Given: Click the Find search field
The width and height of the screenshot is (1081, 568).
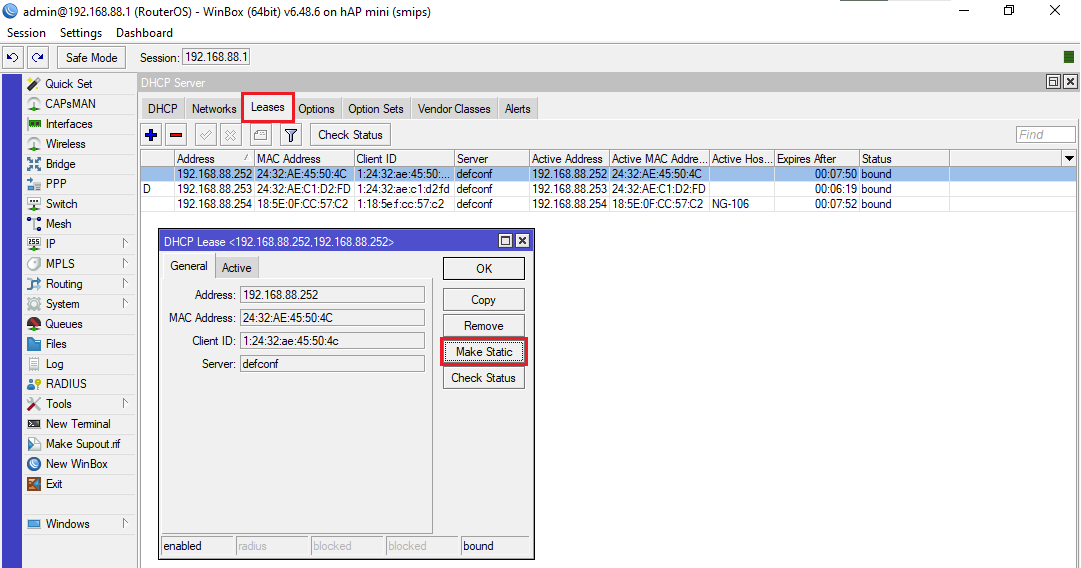Looking at the screenshot, I should click(x=1045, y=134).
